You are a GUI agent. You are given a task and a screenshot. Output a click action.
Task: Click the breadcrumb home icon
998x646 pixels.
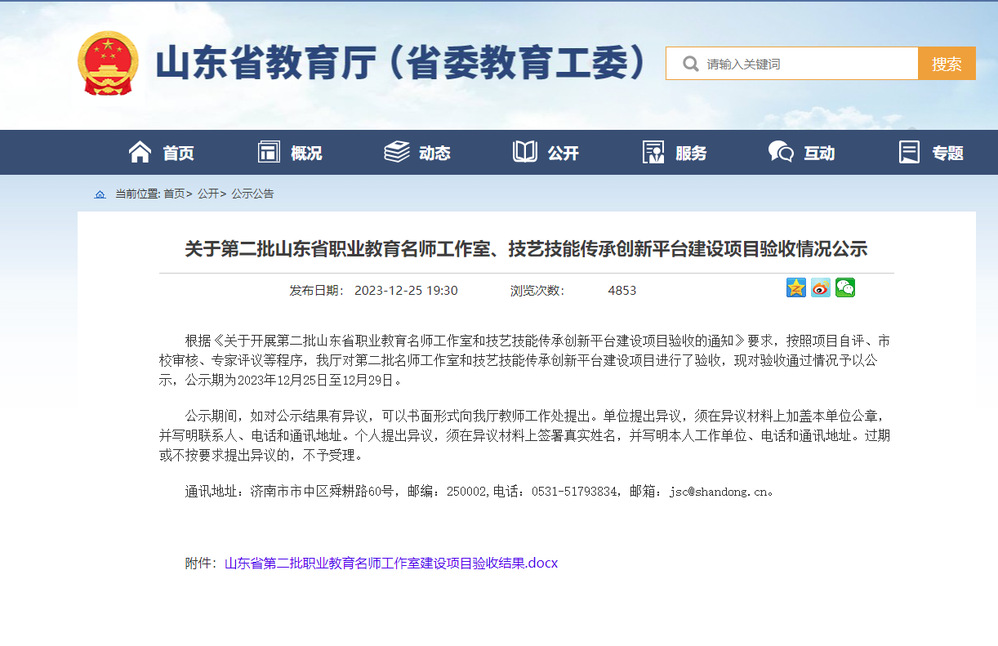click(100, 194)
